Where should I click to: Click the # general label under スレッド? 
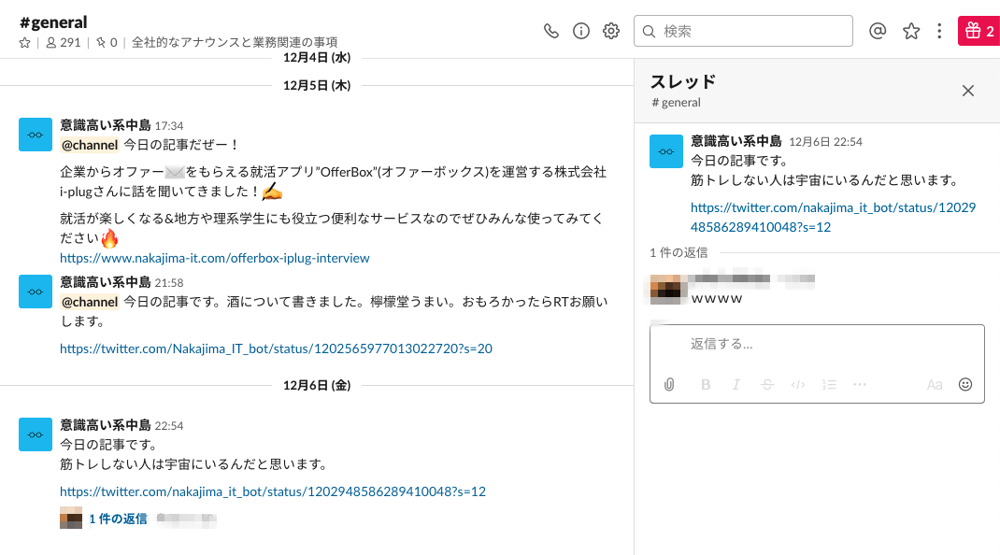(x=676, y=102)
